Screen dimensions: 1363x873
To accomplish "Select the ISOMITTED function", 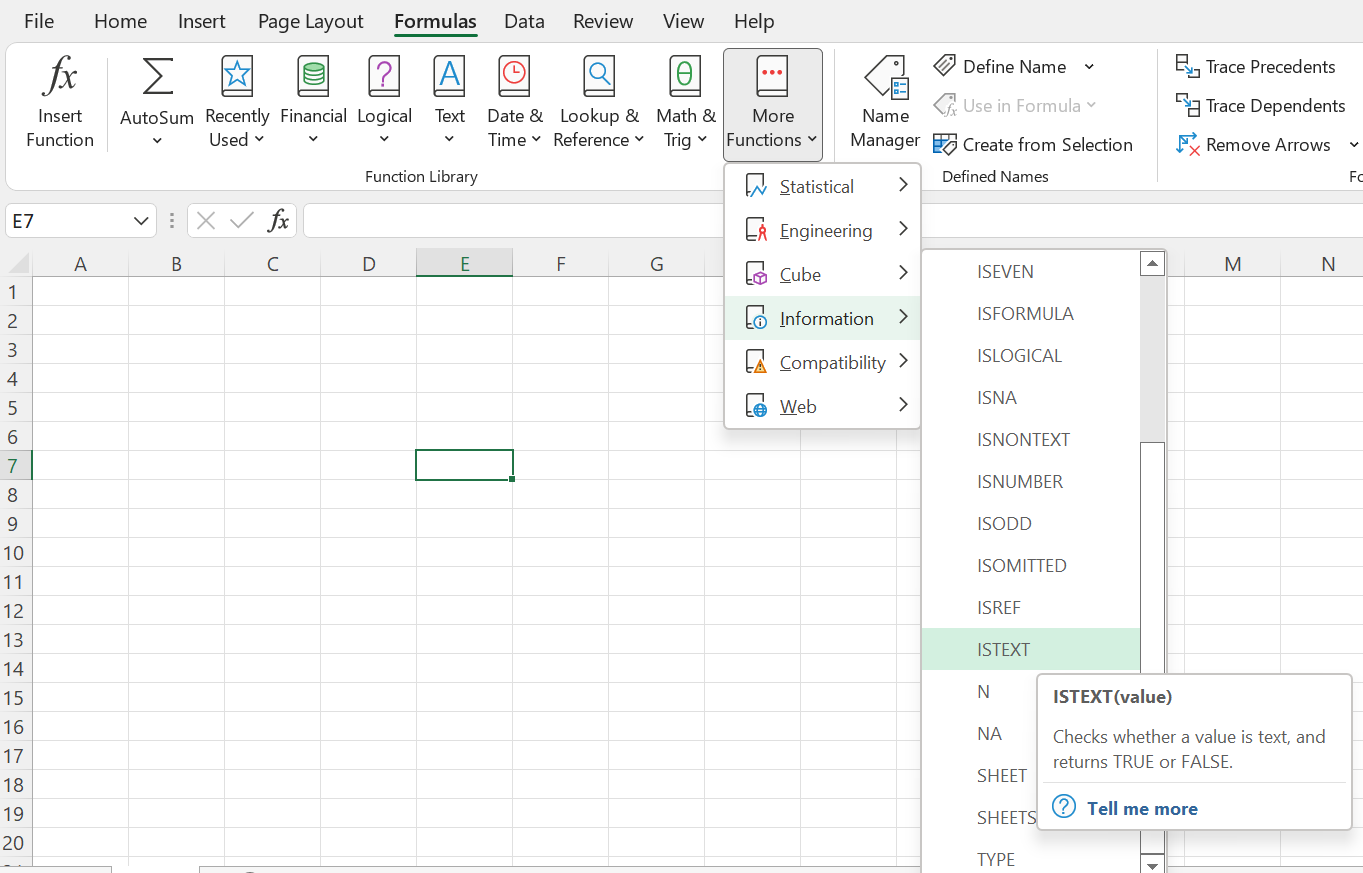I will tap(1031, 566).
